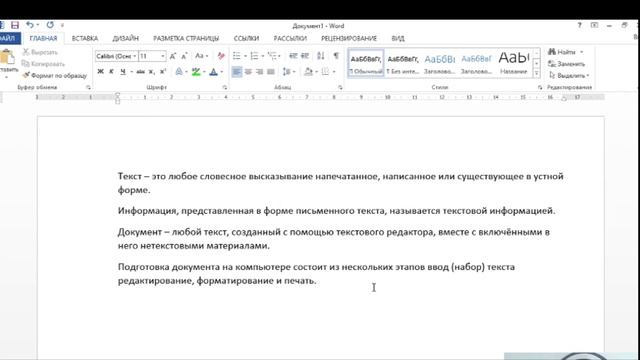Click Заменить to replace text

[x=567, y=64]
